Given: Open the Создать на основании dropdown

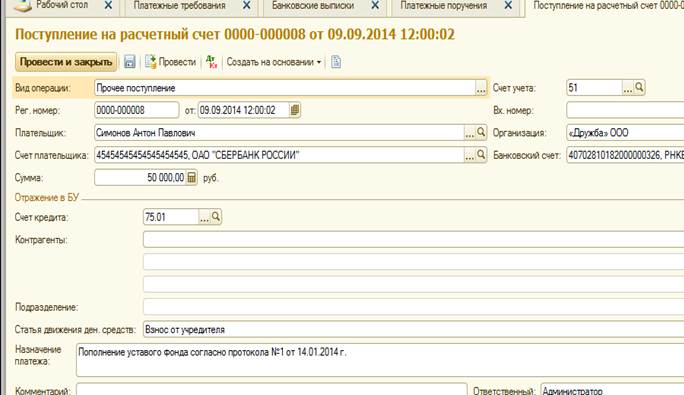Looking at the screenshot, I should (274, 62).
